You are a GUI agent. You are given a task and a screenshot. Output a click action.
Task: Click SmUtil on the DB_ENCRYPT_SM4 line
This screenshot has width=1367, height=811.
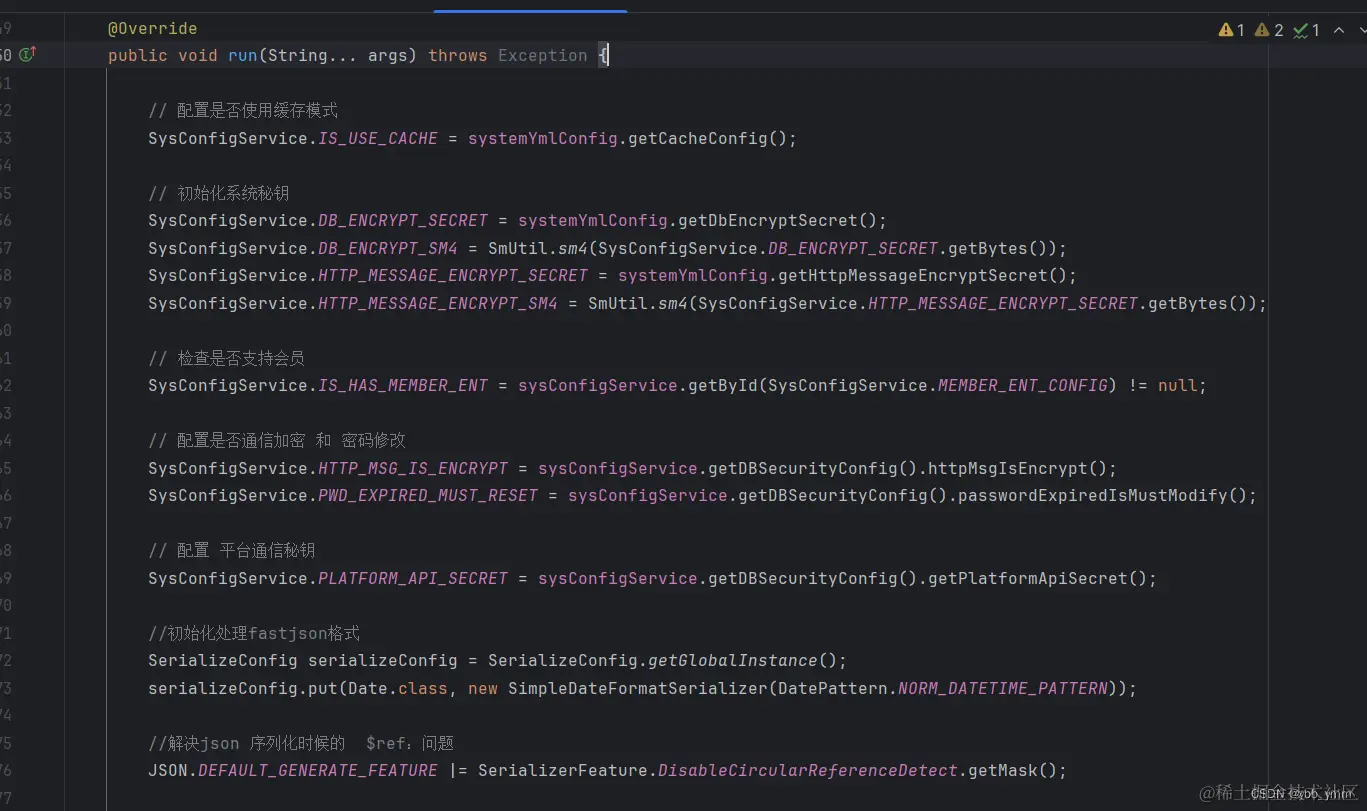coord(518,248)
